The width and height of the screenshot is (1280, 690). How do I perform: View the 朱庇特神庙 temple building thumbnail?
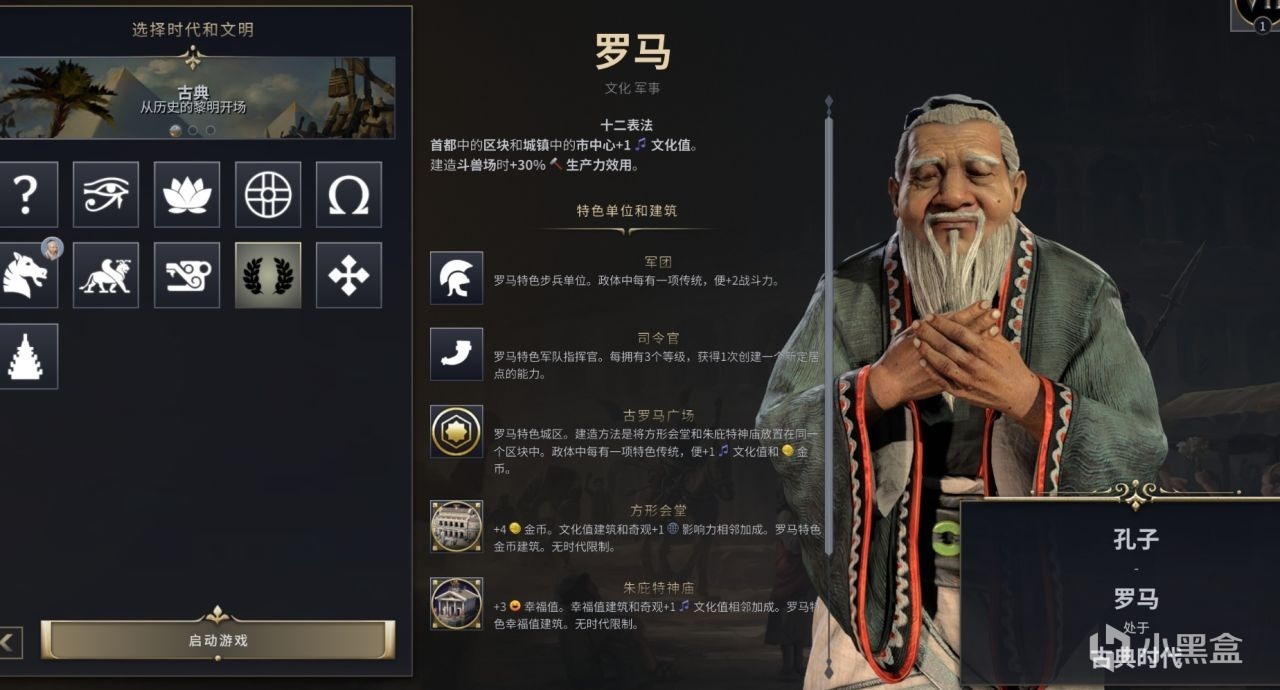tap(457, 603)
